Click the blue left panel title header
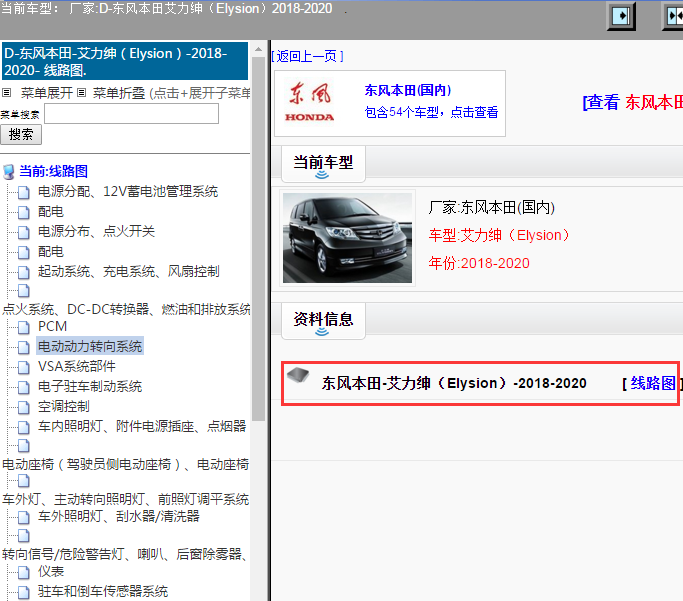 125,61
